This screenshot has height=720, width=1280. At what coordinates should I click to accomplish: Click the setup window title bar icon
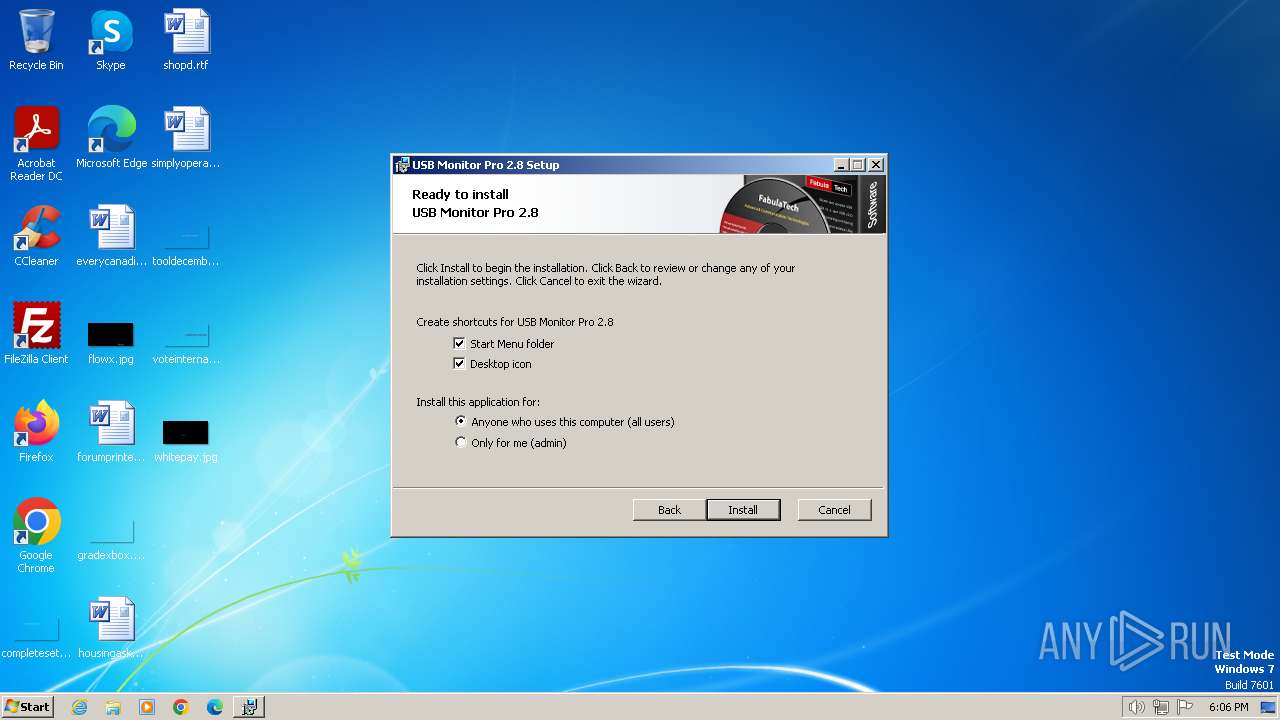pos(402,165)
